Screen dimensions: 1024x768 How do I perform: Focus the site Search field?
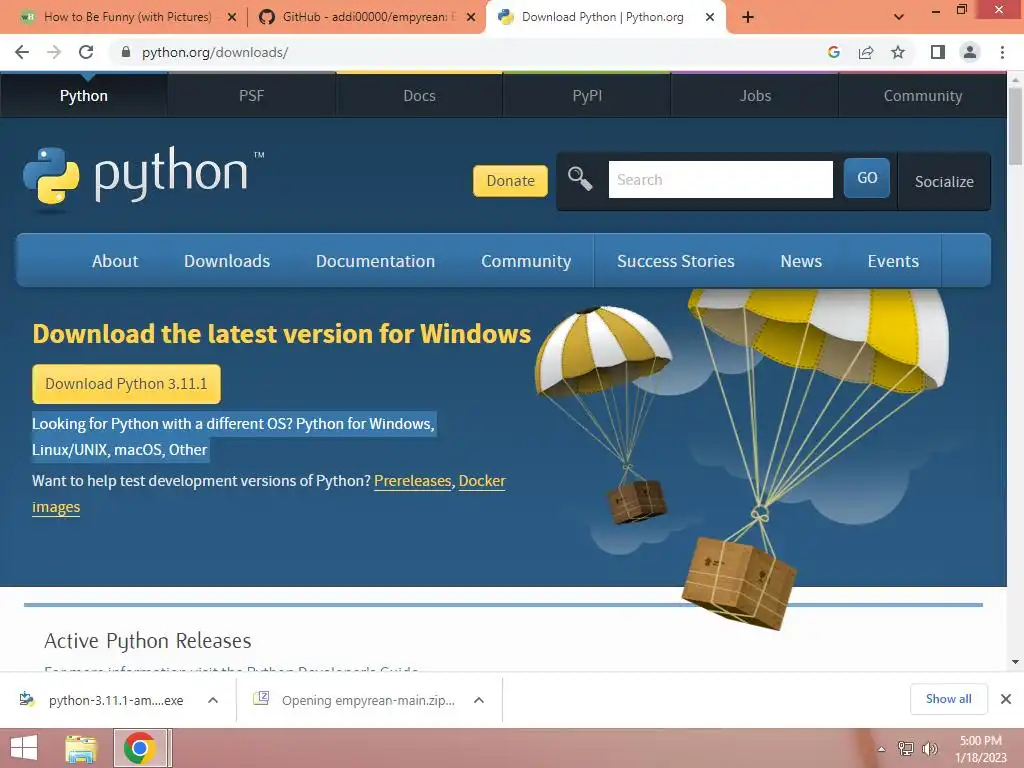tap(720, 180)
